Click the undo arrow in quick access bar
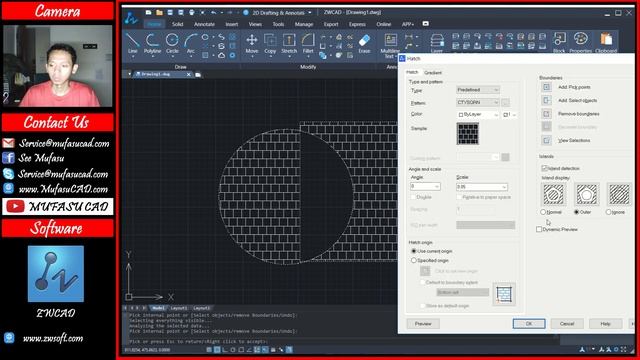The image size is (640, 360). point(213,13)
